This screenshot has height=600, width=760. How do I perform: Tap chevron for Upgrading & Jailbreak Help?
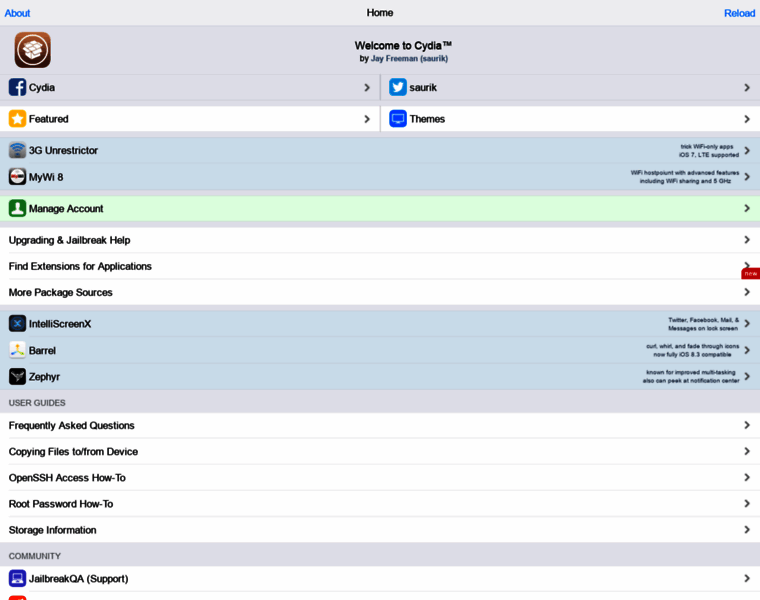[747, 240]
